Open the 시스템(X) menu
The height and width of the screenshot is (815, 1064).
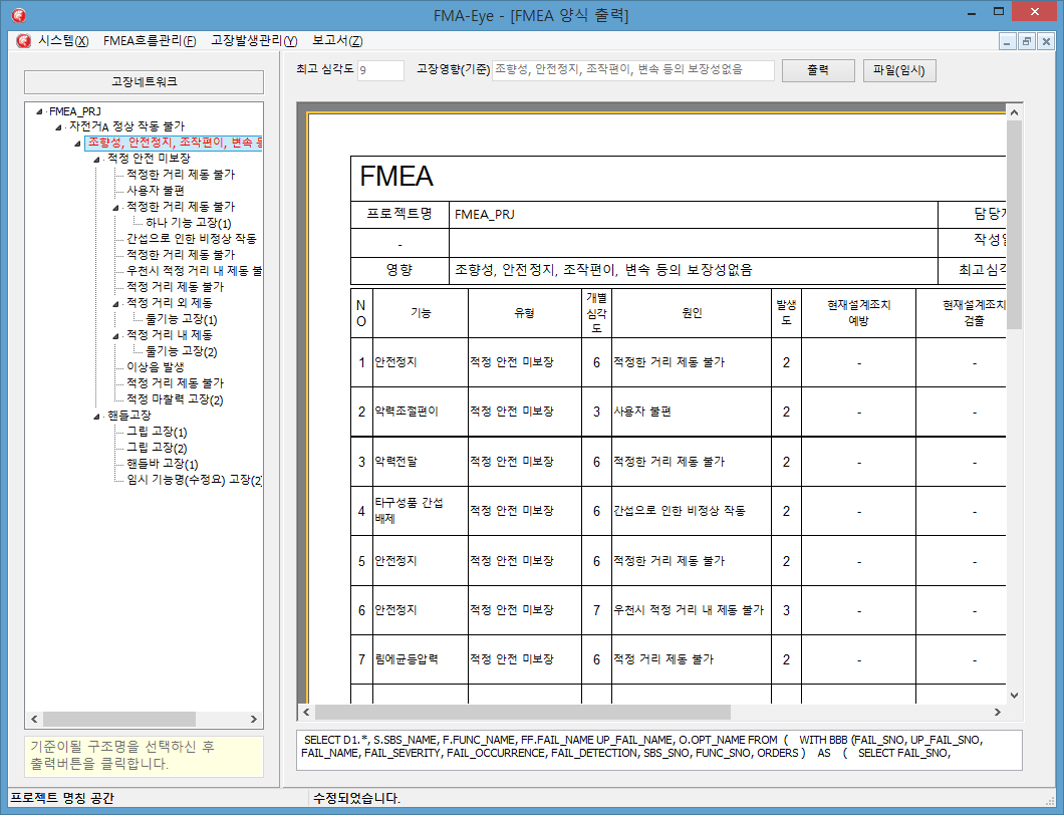(x=63, y=41)
